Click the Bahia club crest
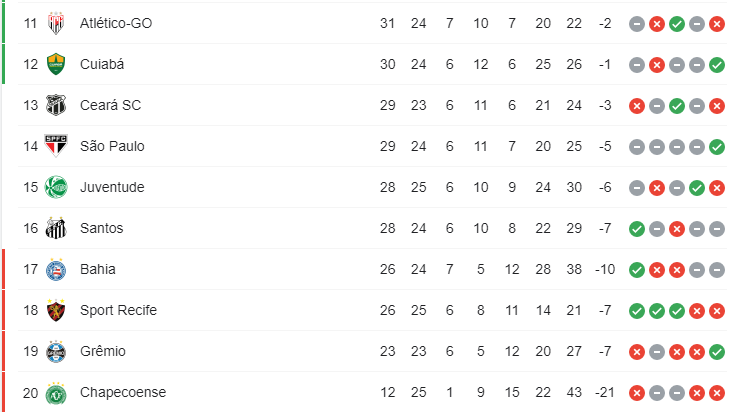733x412 pixels. pyautogui.click(x=56, y=269)
